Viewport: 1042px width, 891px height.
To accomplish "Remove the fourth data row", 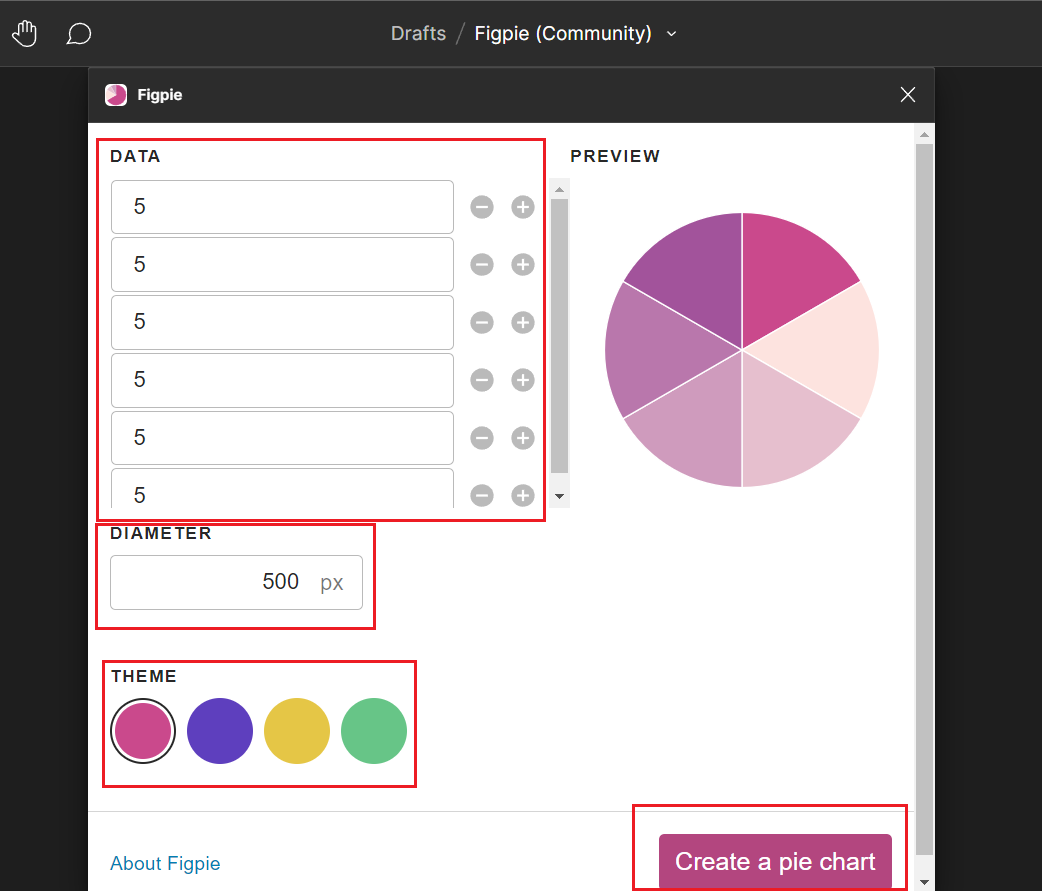I will [x=482, y=380].
